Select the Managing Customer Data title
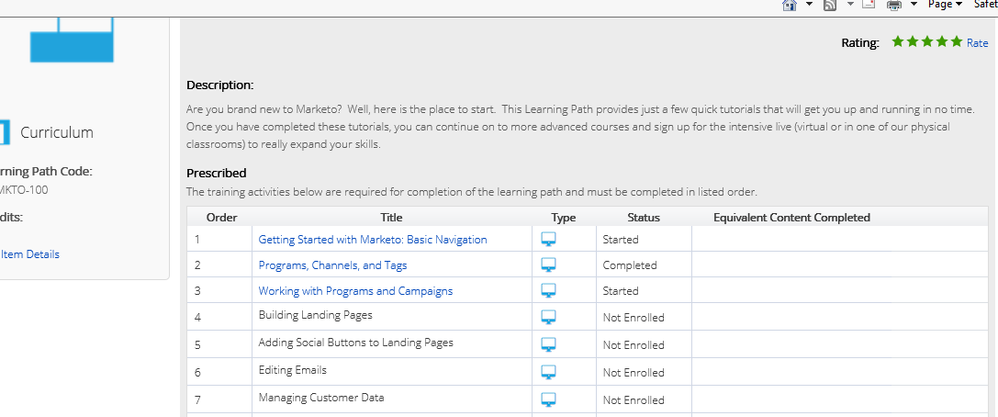998x417 pixels. (321, 397)
